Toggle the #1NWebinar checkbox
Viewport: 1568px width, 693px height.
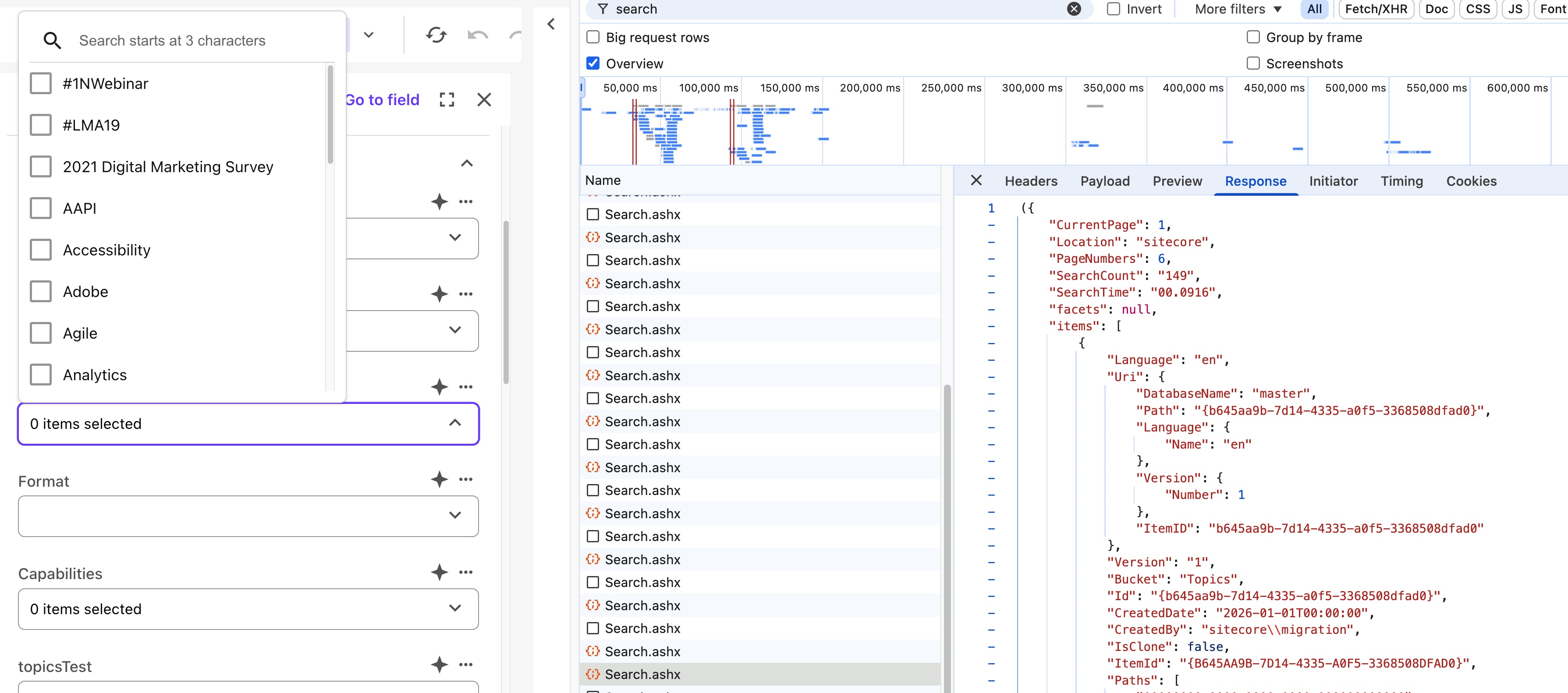pyautogui.click(x=41, y=83)
